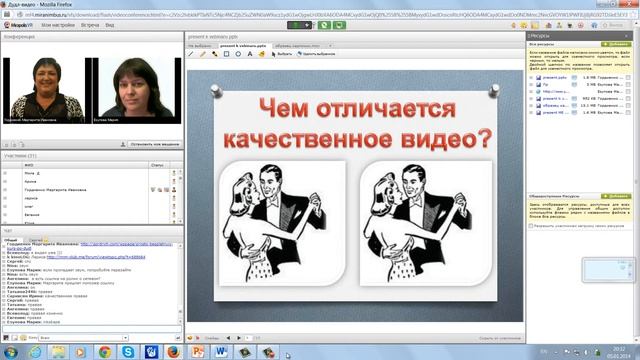
Task: Open Word from the taskbar
Action: pyautogui.click(x=221, y=352)
